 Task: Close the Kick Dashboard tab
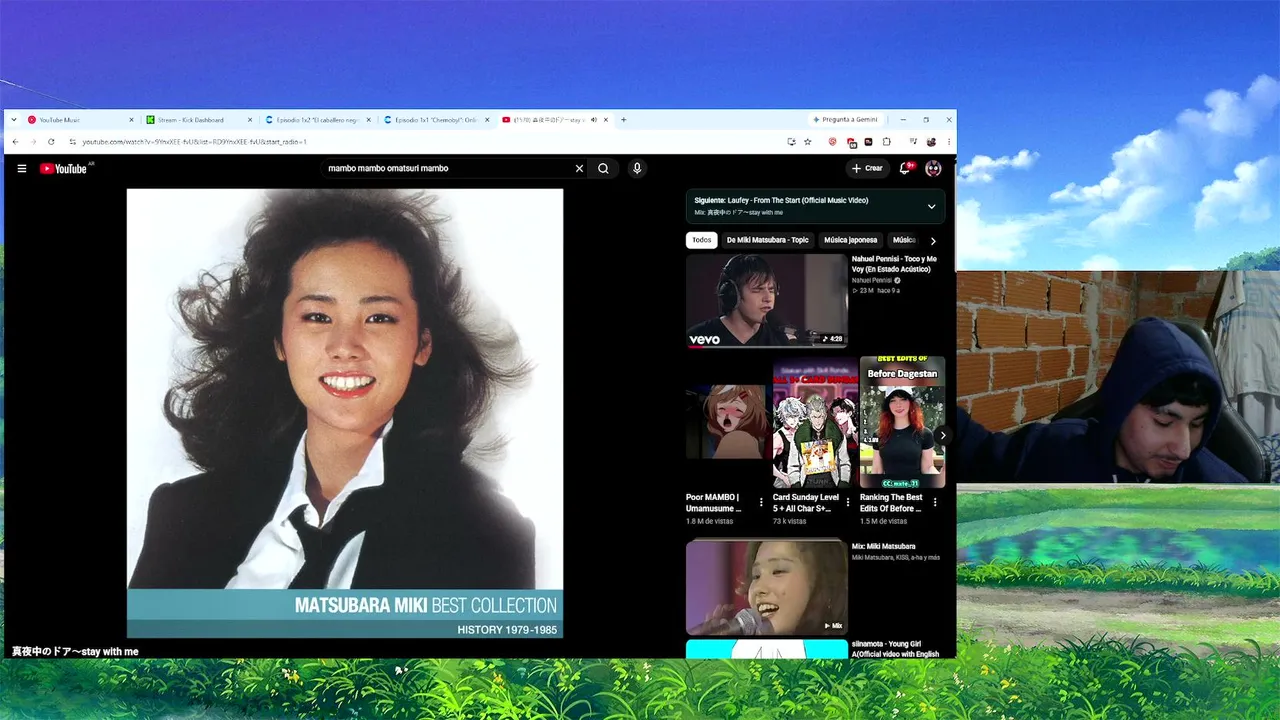point(250,120)
